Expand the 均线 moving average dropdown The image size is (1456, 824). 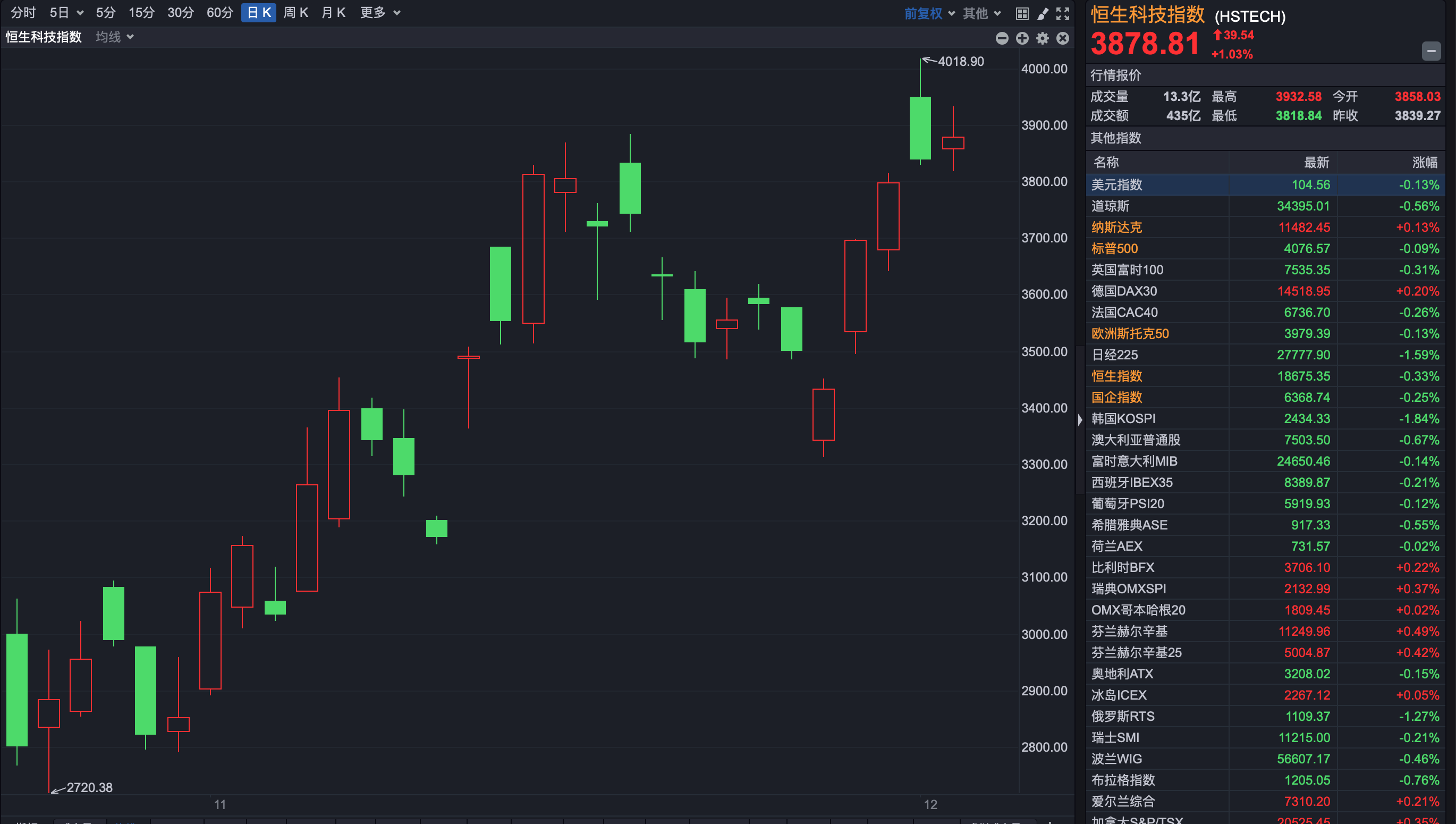click(114, 37)
